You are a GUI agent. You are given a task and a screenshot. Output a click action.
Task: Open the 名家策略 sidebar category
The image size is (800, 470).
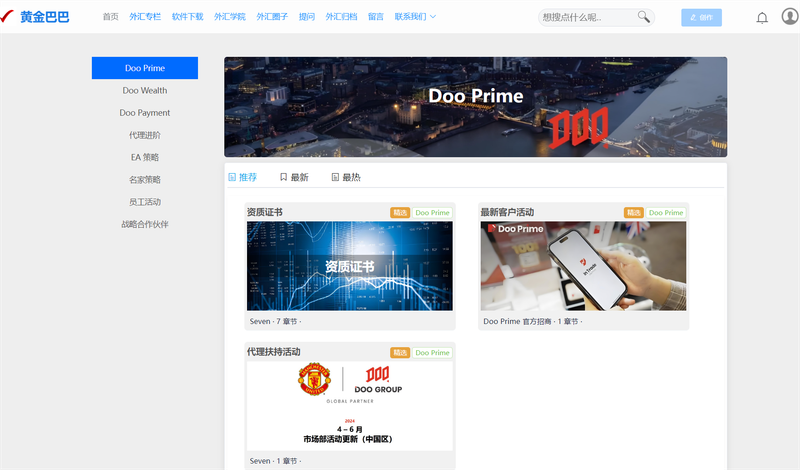click(145, 180)
